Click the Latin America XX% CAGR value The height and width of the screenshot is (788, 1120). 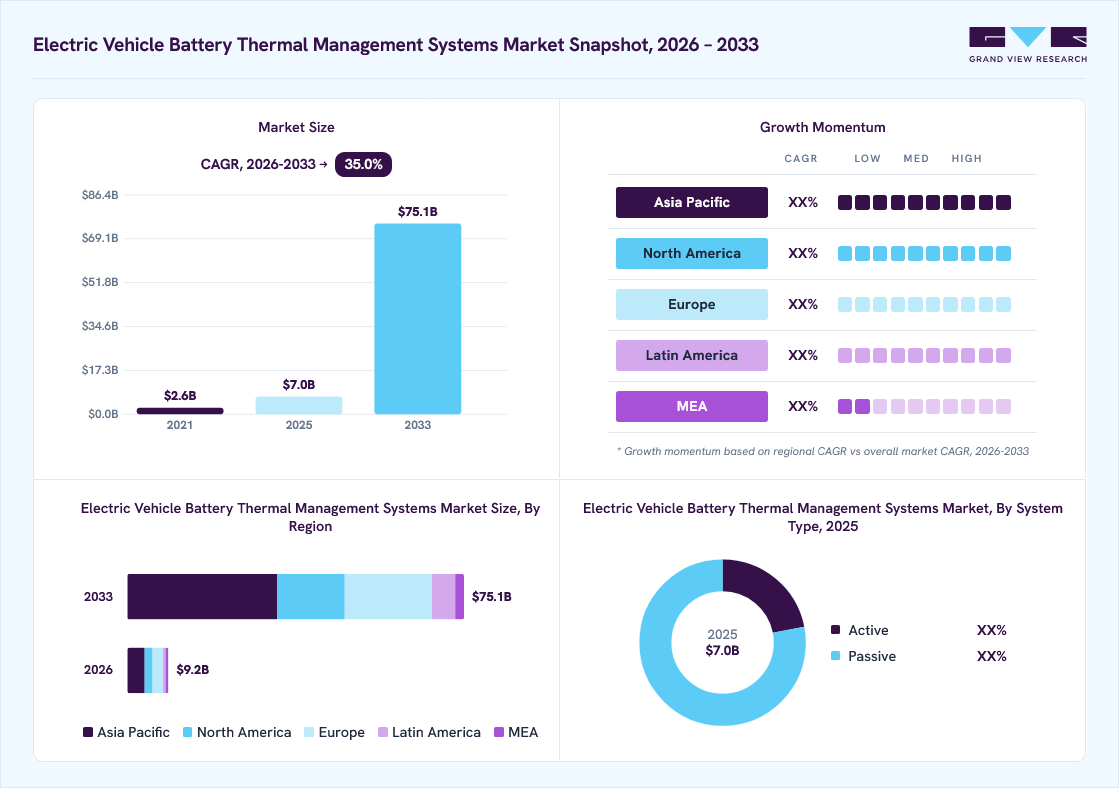(x=803, y=355)
